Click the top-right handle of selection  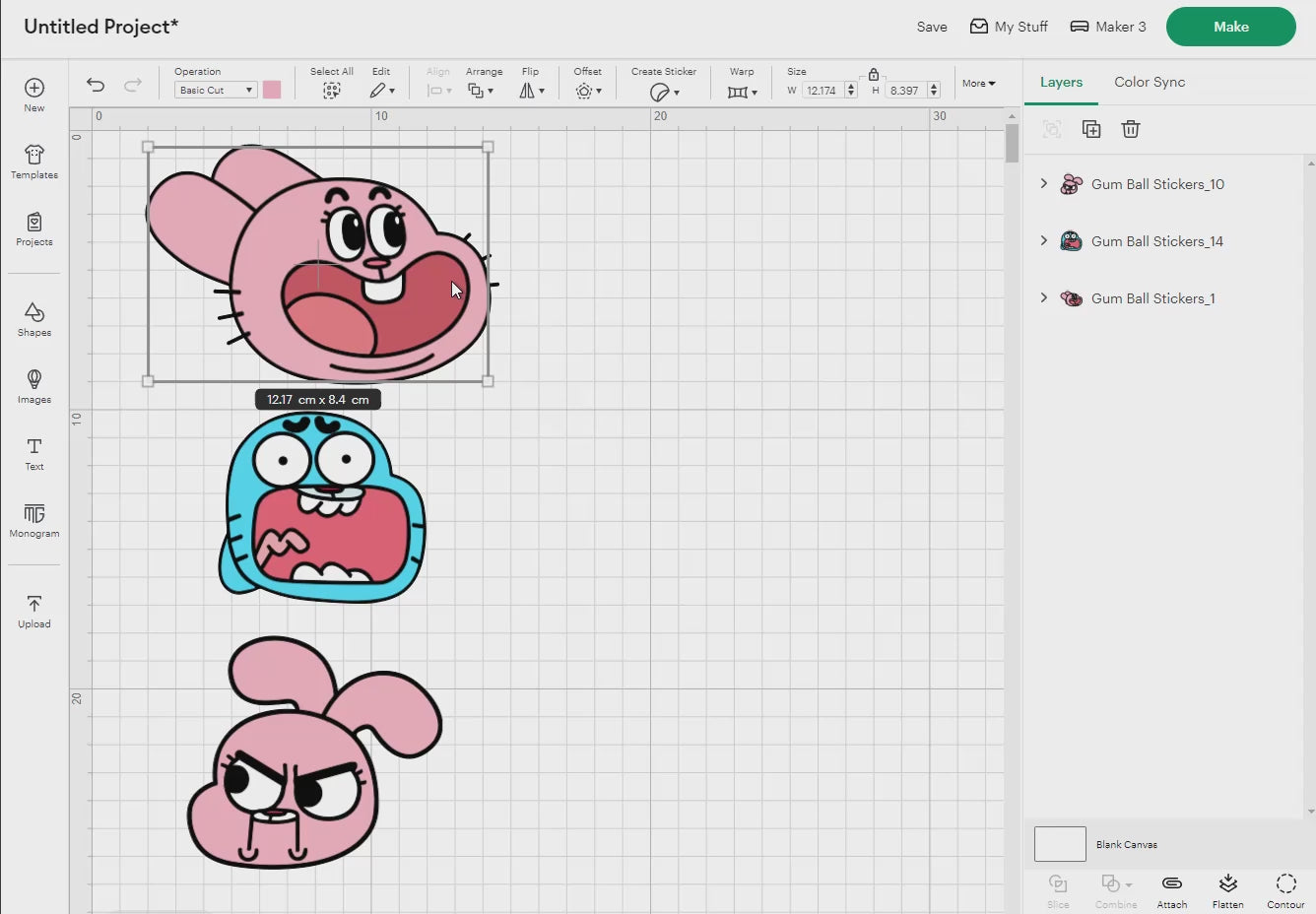[488, 147]
